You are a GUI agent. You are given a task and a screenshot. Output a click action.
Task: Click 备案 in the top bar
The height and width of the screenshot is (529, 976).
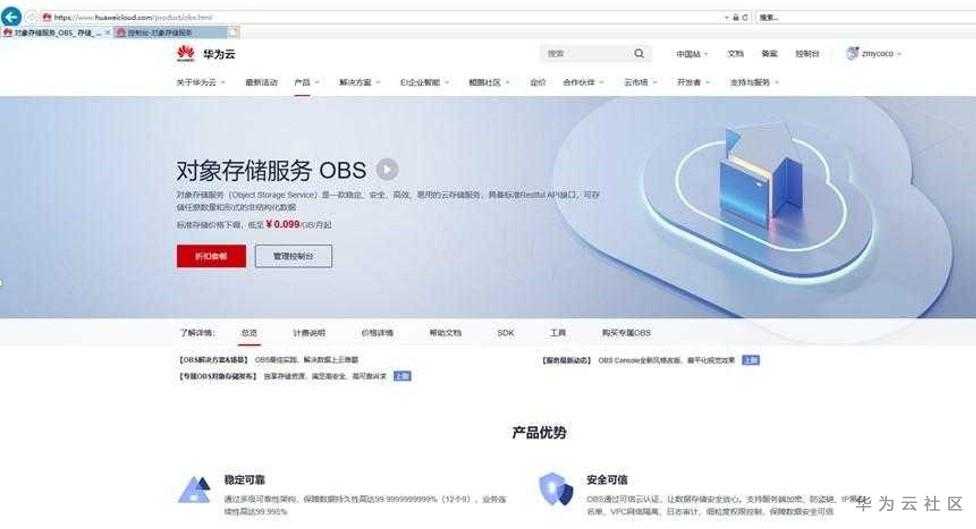(x=769, y=54)
